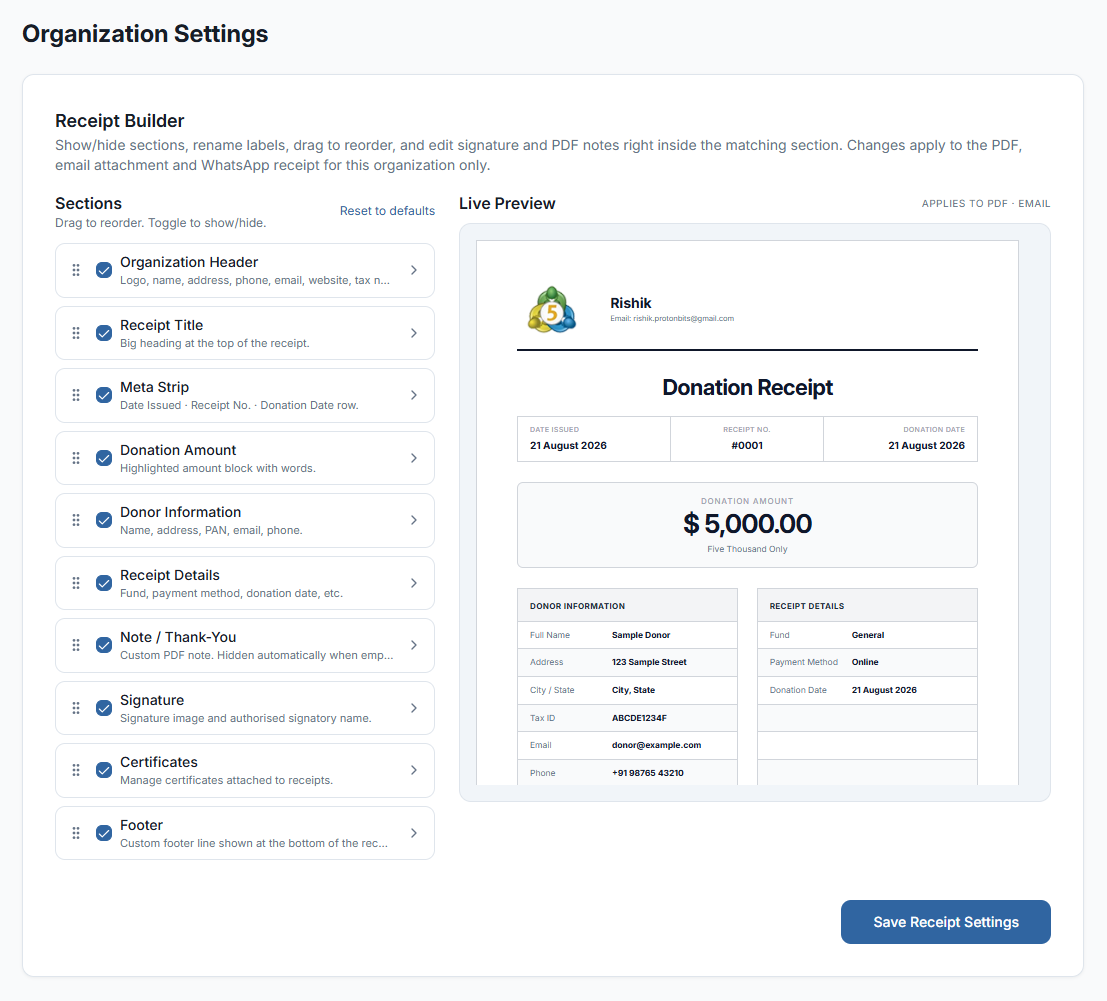This screenshot has width=1107, height=1001.
Task: Click the Rishik organization name in the preview
Action: coord(630,303)
